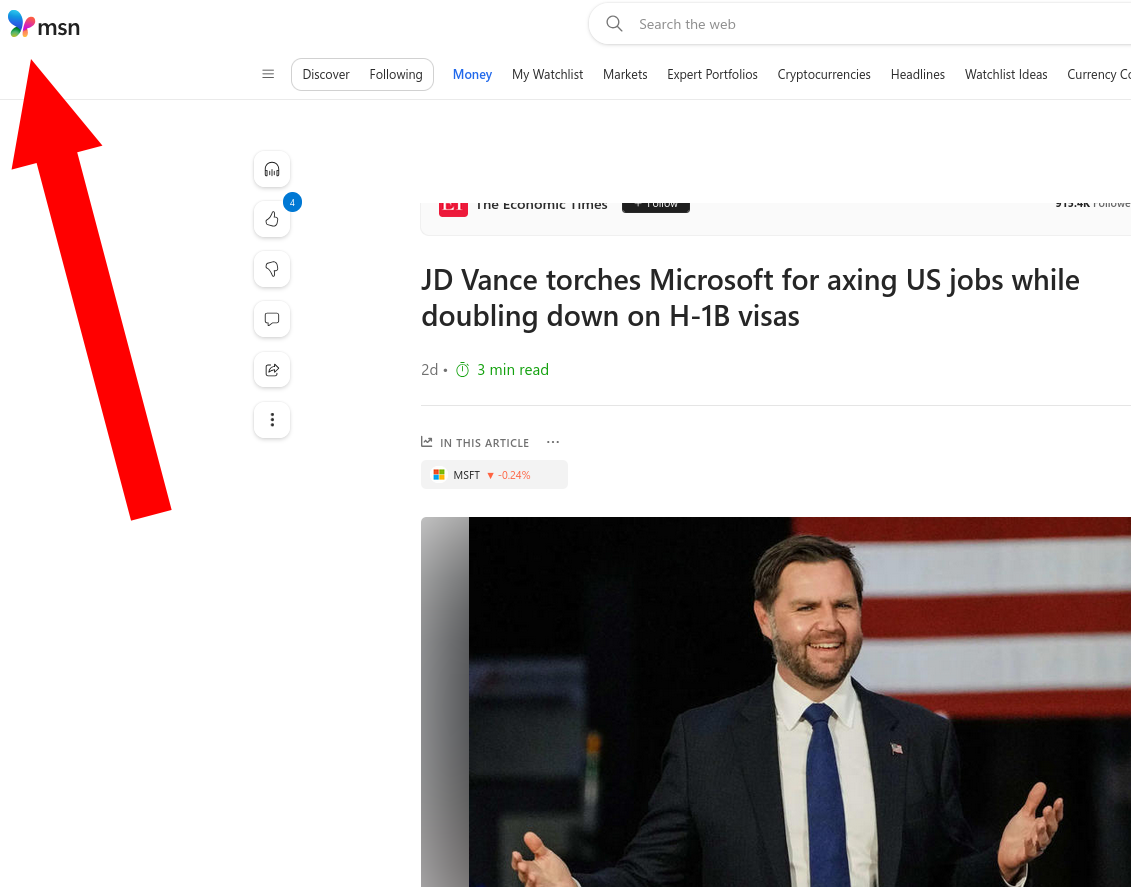Open the vertical more options menu
Image resolution: width=1131 pixels, height=887 pixels.
click(x=272, y=420)
